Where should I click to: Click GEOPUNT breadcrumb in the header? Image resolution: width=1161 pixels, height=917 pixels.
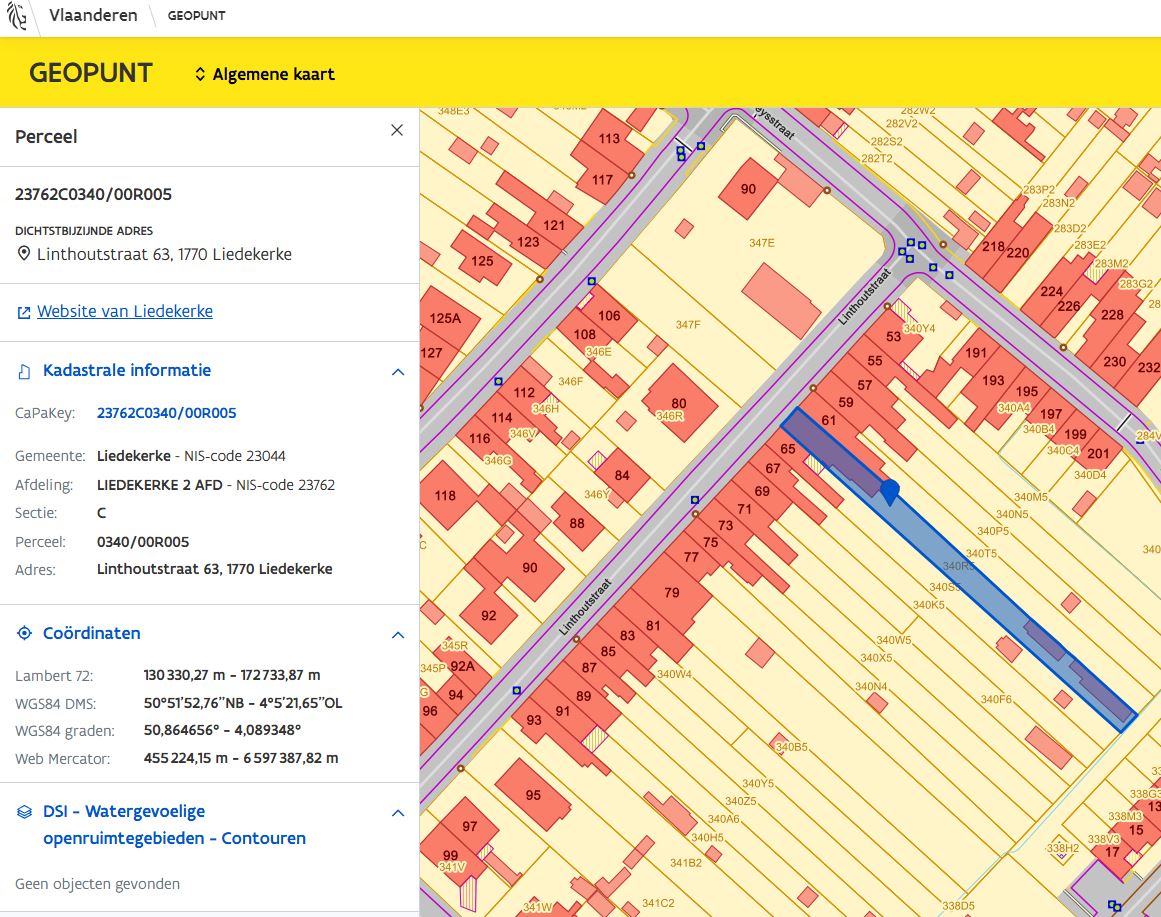(196, 17)
